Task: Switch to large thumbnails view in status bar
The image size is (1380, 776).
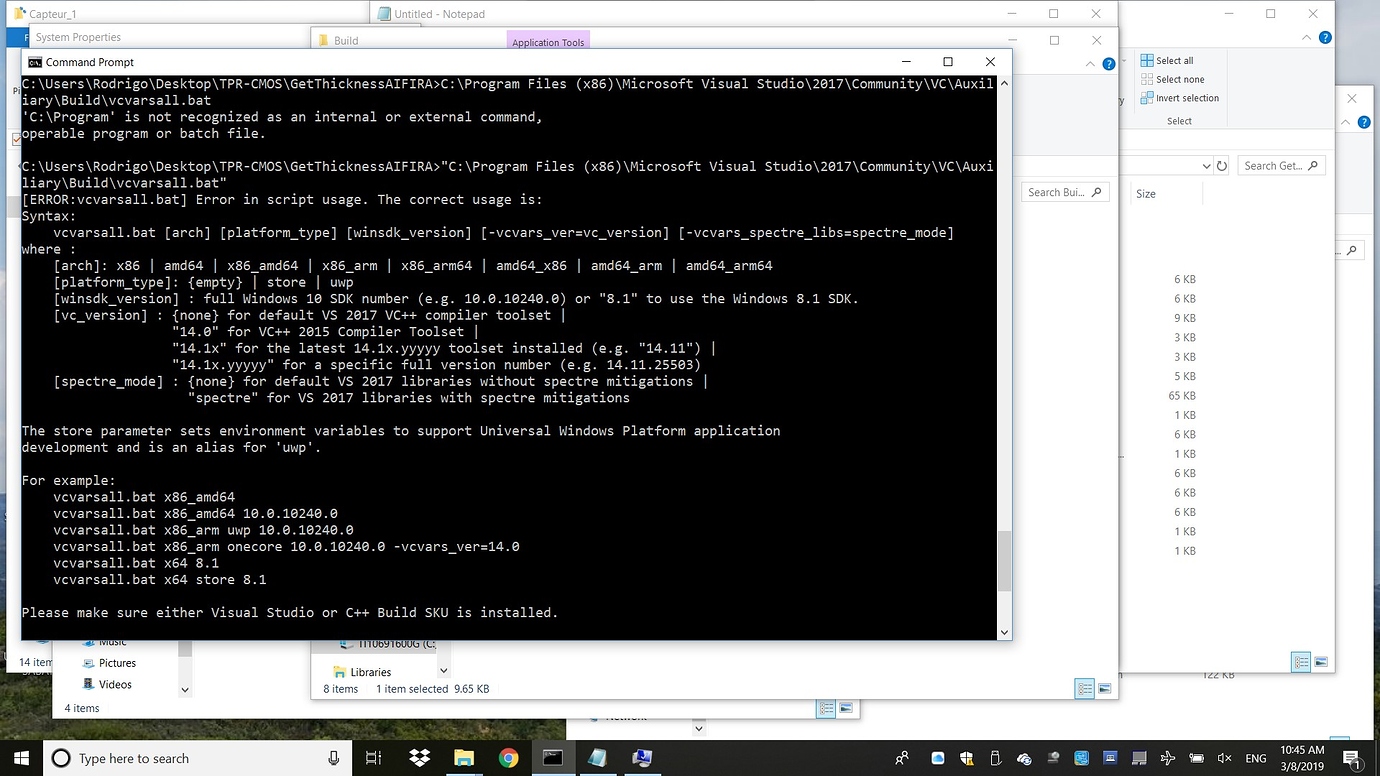Action: click(1321, 662)
